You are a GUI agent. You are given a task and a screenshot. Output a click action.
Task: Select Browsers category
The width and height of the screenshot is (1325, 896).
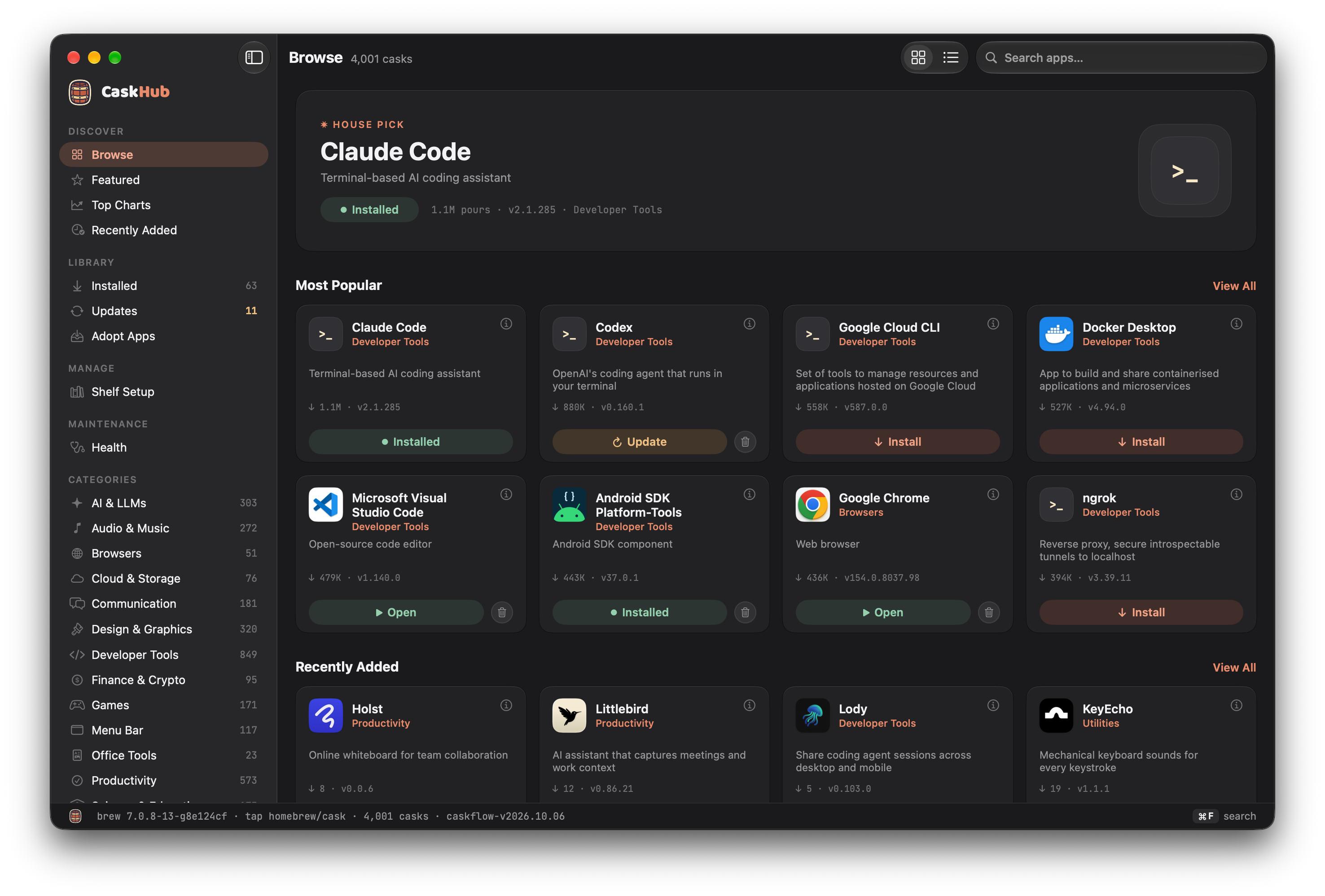[x=164, y=553]
